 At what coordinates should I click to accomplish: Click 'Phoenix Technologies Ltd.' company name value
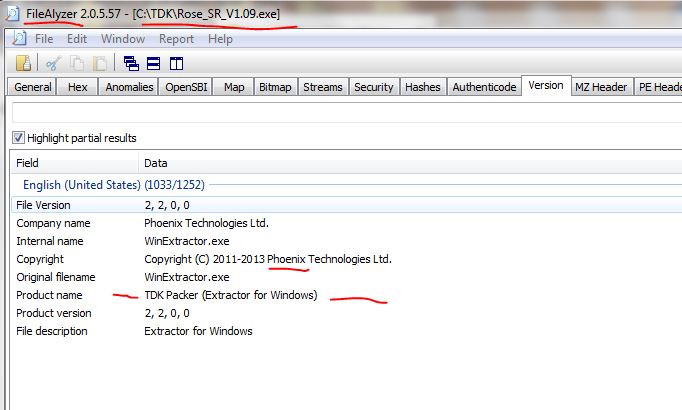(206, 223)
